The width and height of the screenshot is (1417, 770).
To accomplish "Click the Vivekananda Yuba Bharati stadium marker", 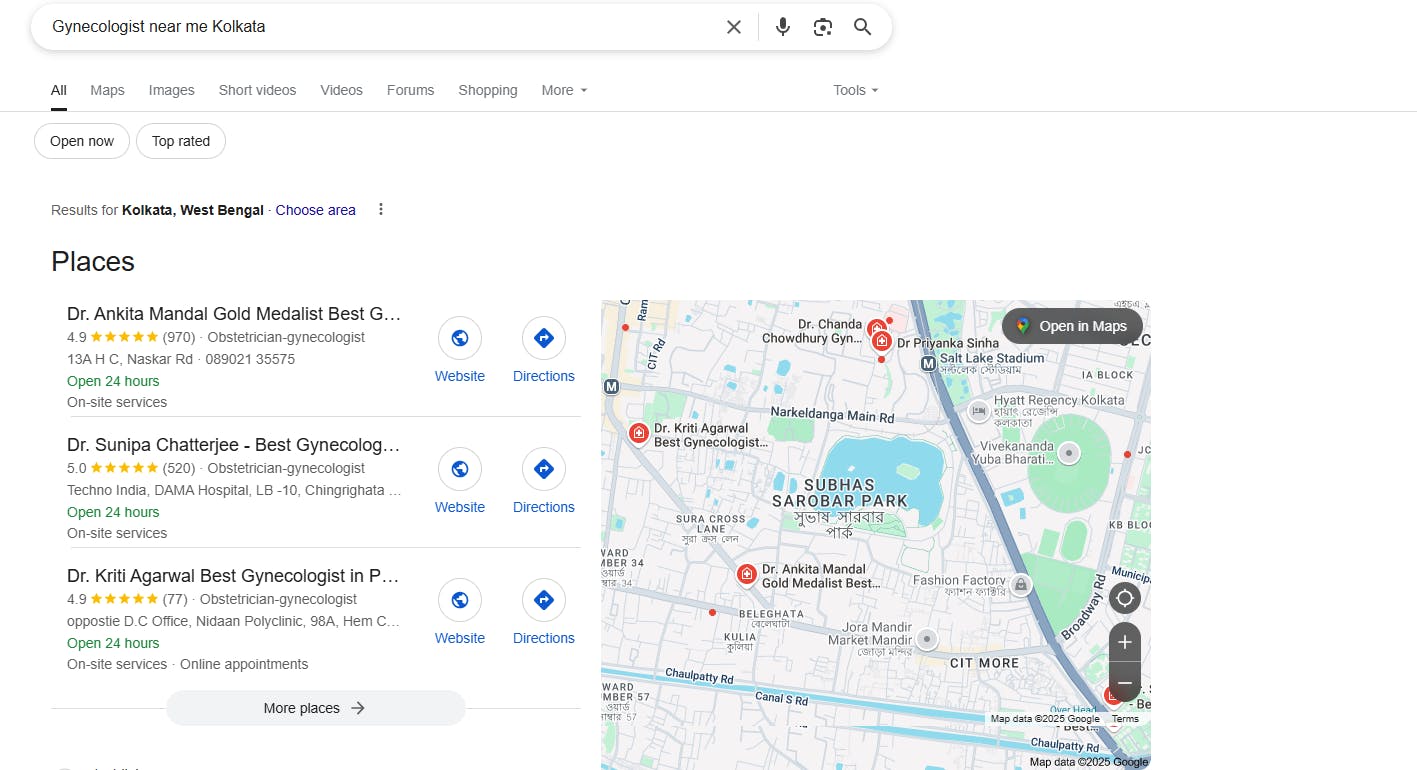I will 1069,453.
